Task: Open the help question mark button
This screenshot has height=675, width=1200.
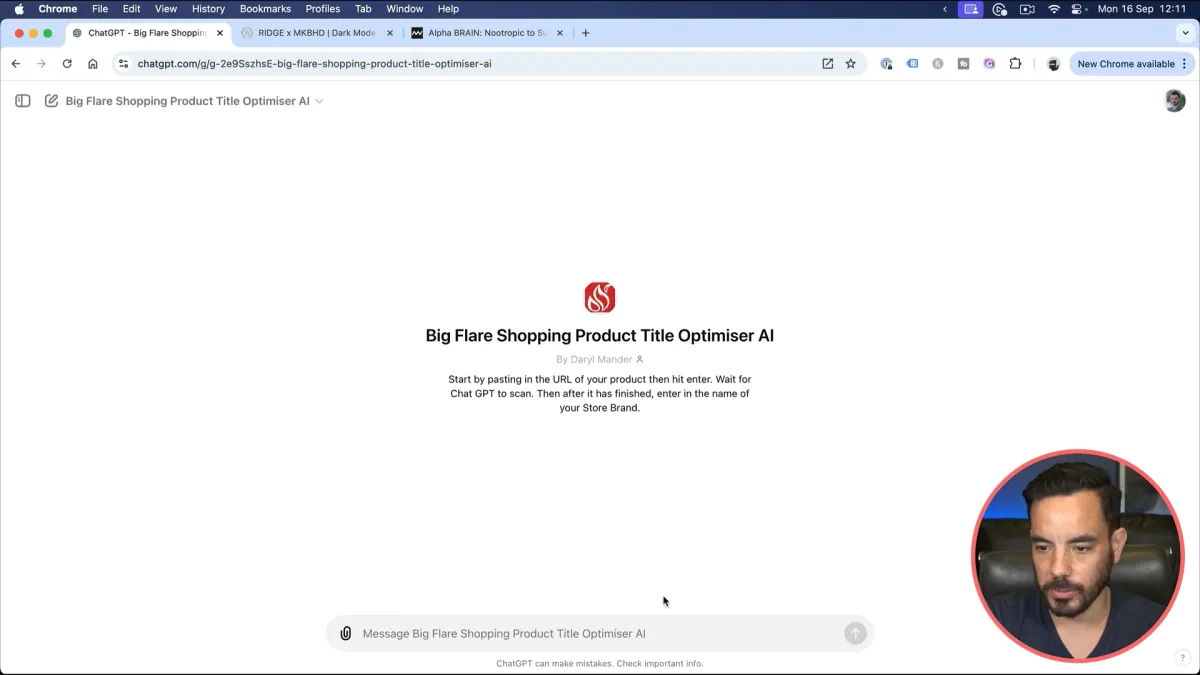Action: click(1181, 658)
